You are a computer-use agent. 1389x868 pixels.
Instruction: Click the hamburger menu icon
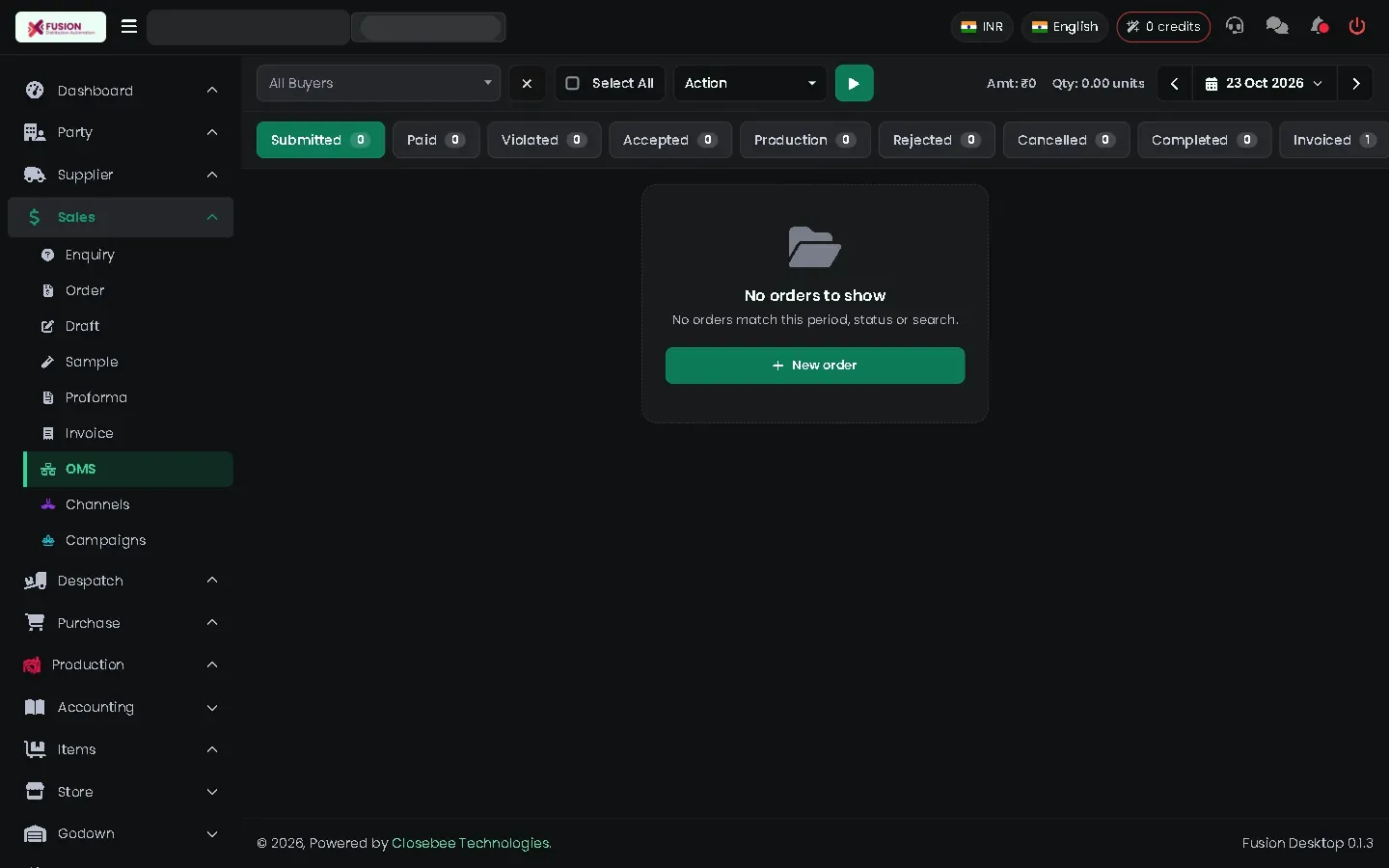click(x=128, y=26)
